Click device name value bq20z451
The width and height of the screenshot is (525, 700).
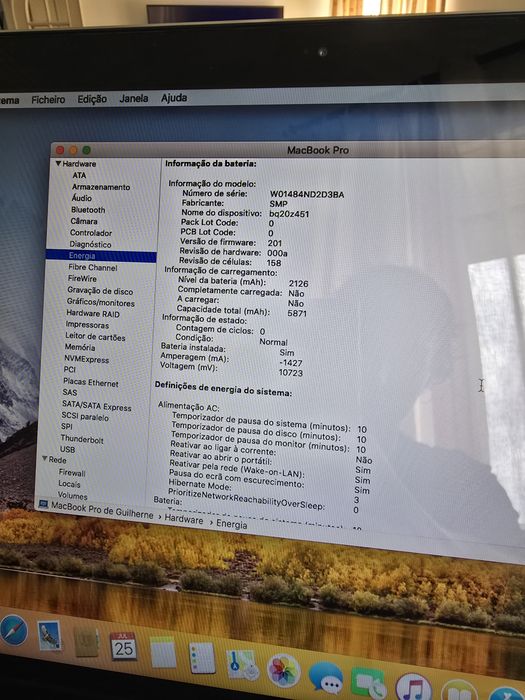(289, 214)
